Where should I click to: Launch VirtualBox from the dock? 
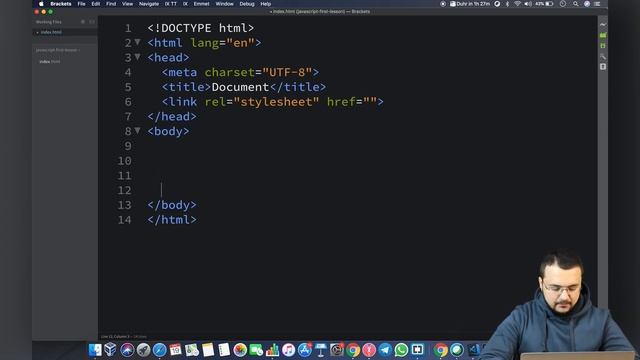pyautogui.click(x=111, y=350)
